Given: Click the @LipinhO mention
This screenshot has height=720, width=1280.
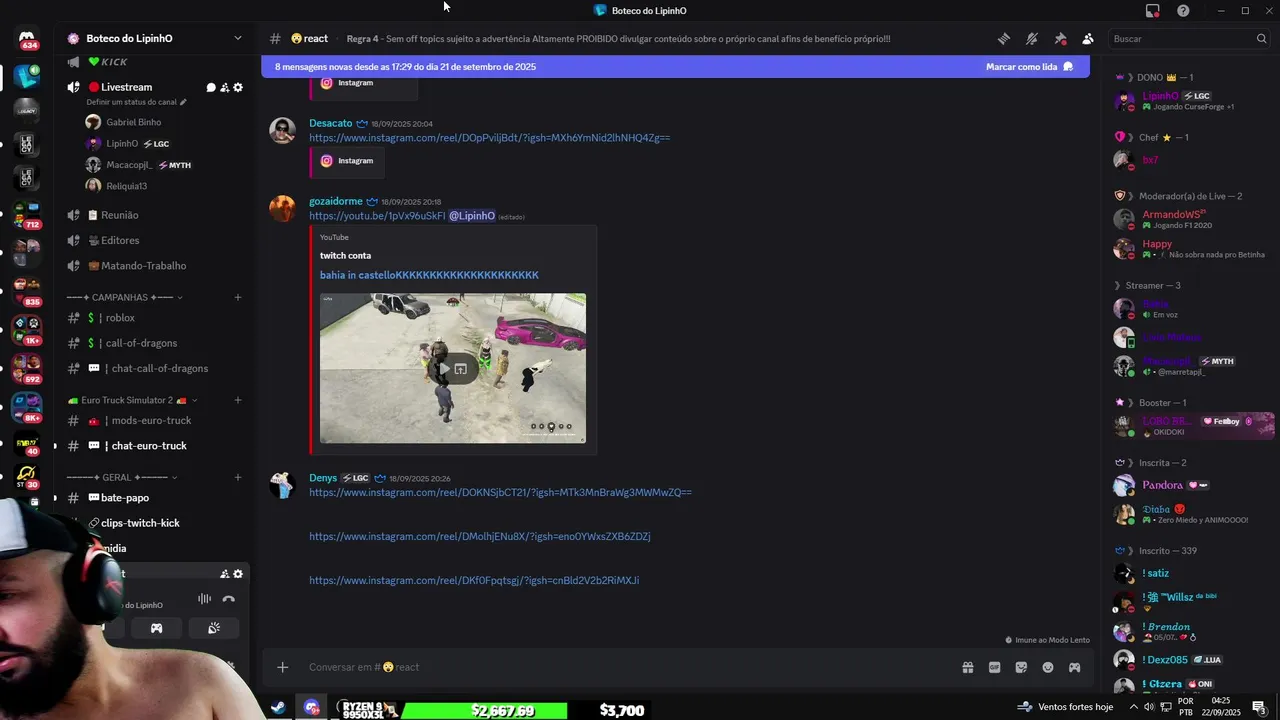Looking at the screenshot, I should [x=472, y=216].
